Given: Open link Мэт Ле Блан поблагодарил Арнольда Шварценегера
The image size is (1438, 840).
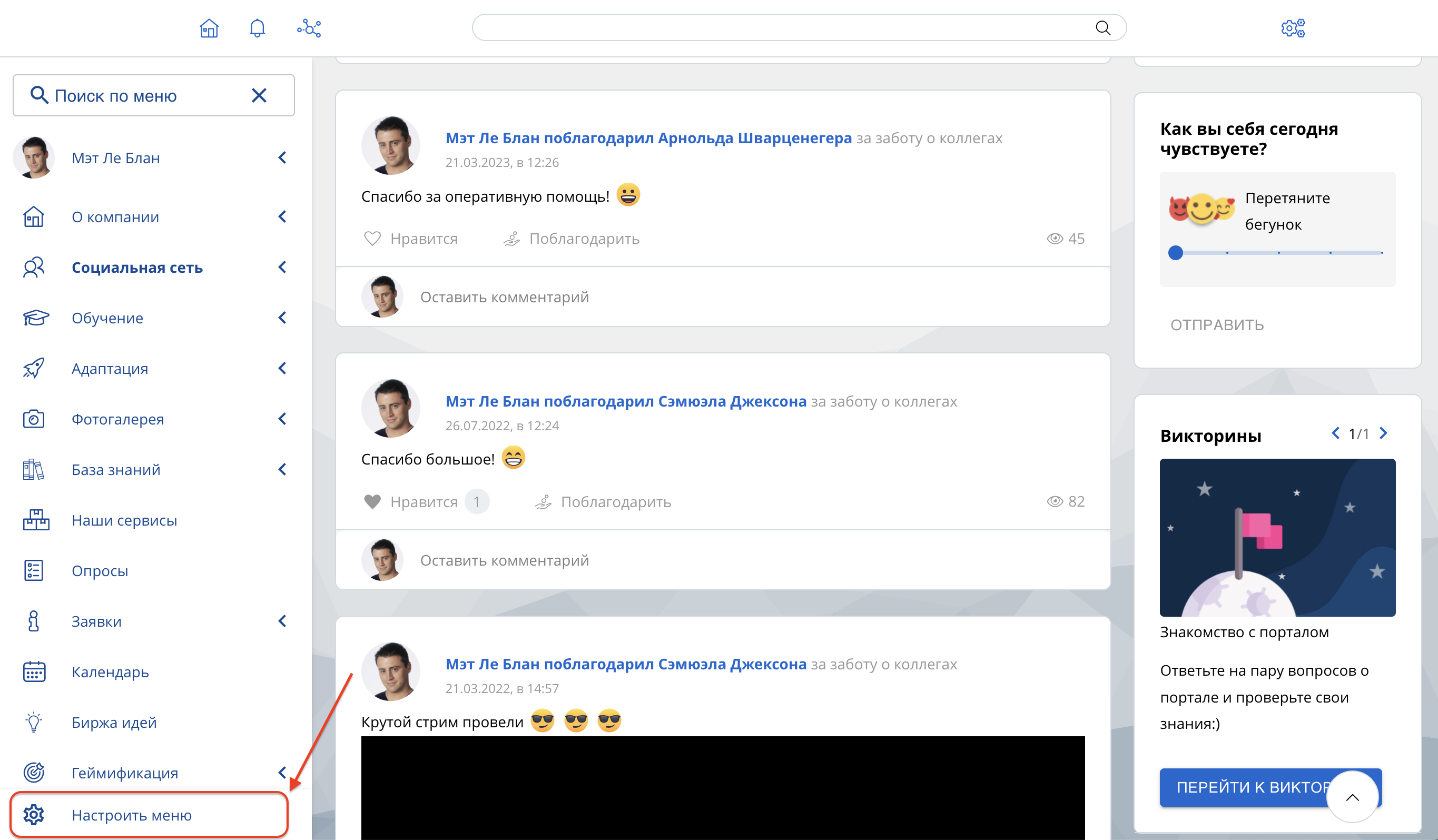Looking at the screenshot, I should (648, 137).
